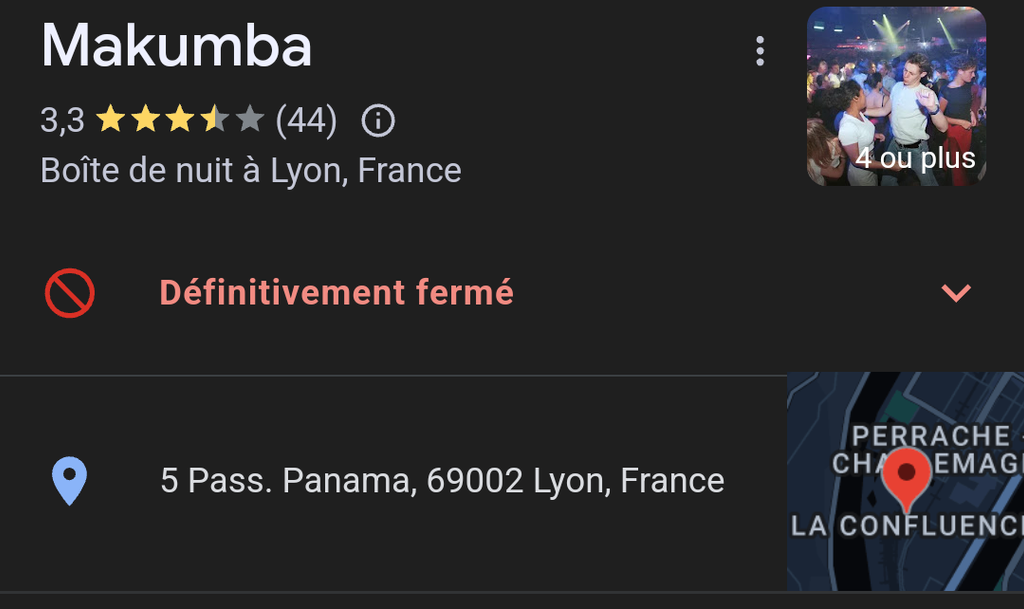Open the three-dot more options menu

760,51
